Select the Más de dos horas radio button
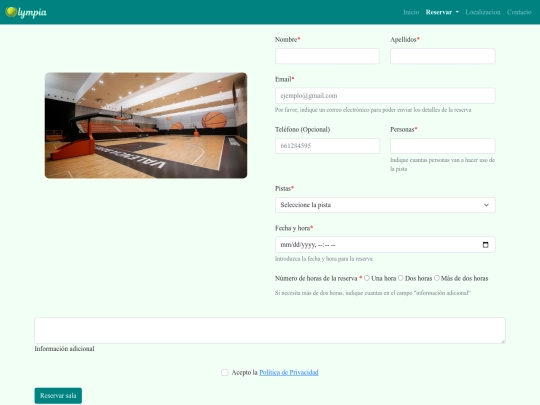540x405 pixels. 437,278
